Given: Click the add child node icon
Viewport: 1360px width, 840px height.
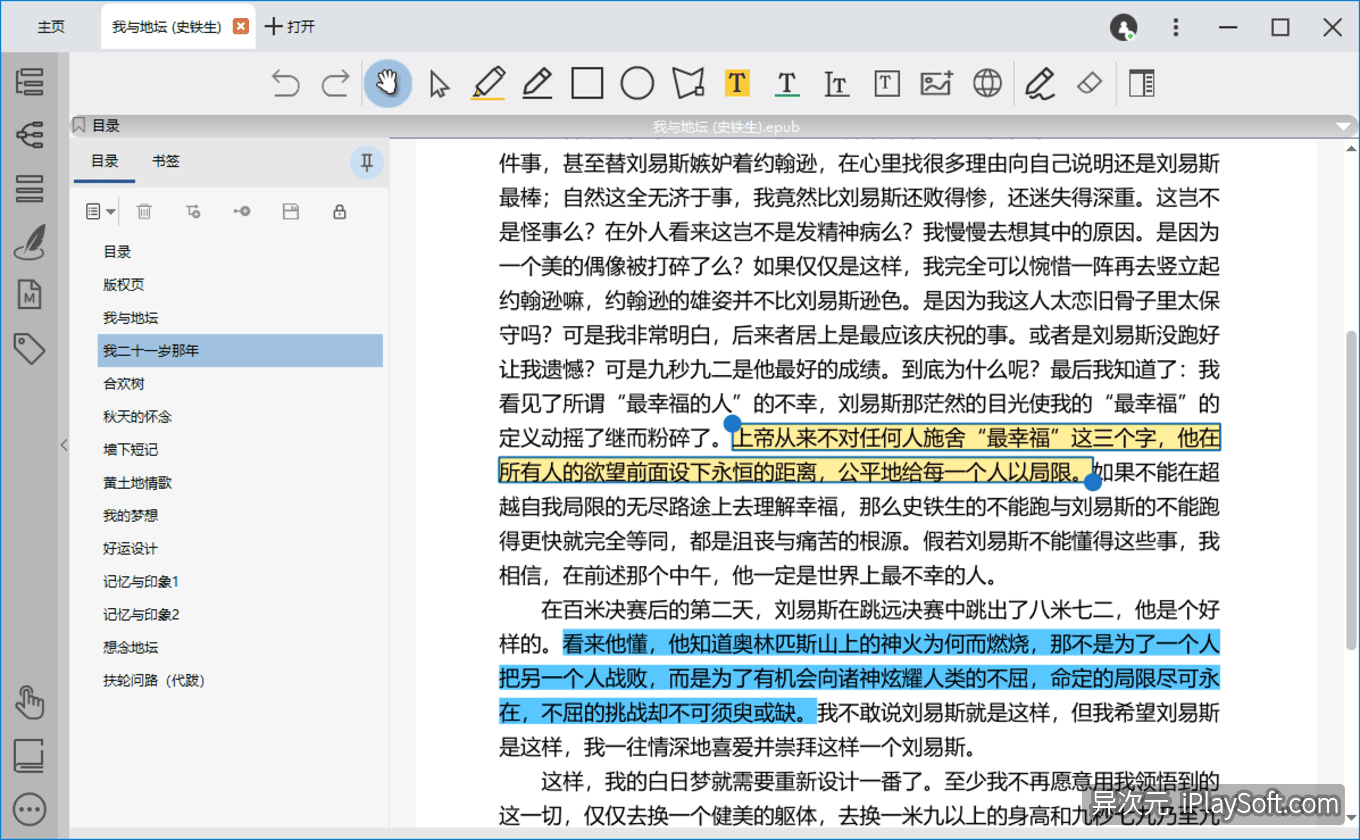Looking at the screenshot, I should click(194, 211).
